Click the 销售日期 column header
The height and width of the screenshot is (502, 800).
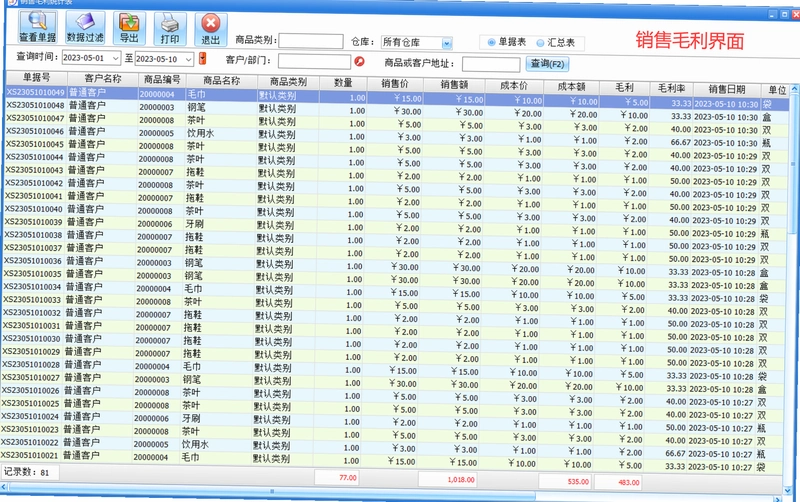pyautogui.click(x=727, y=89)
